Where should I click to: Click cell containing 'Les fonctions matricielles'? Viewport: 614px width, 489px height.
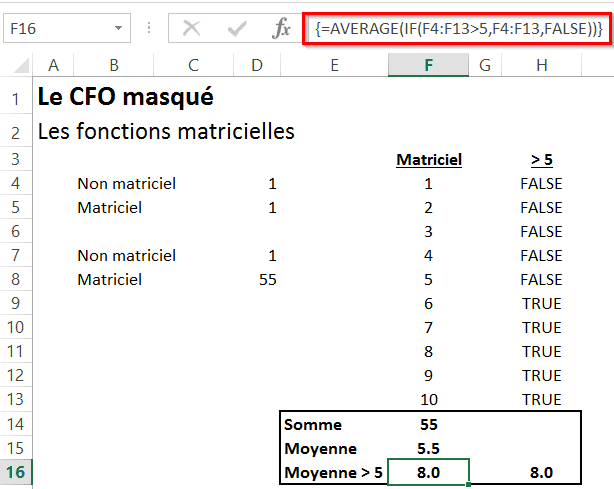point(165,131)
